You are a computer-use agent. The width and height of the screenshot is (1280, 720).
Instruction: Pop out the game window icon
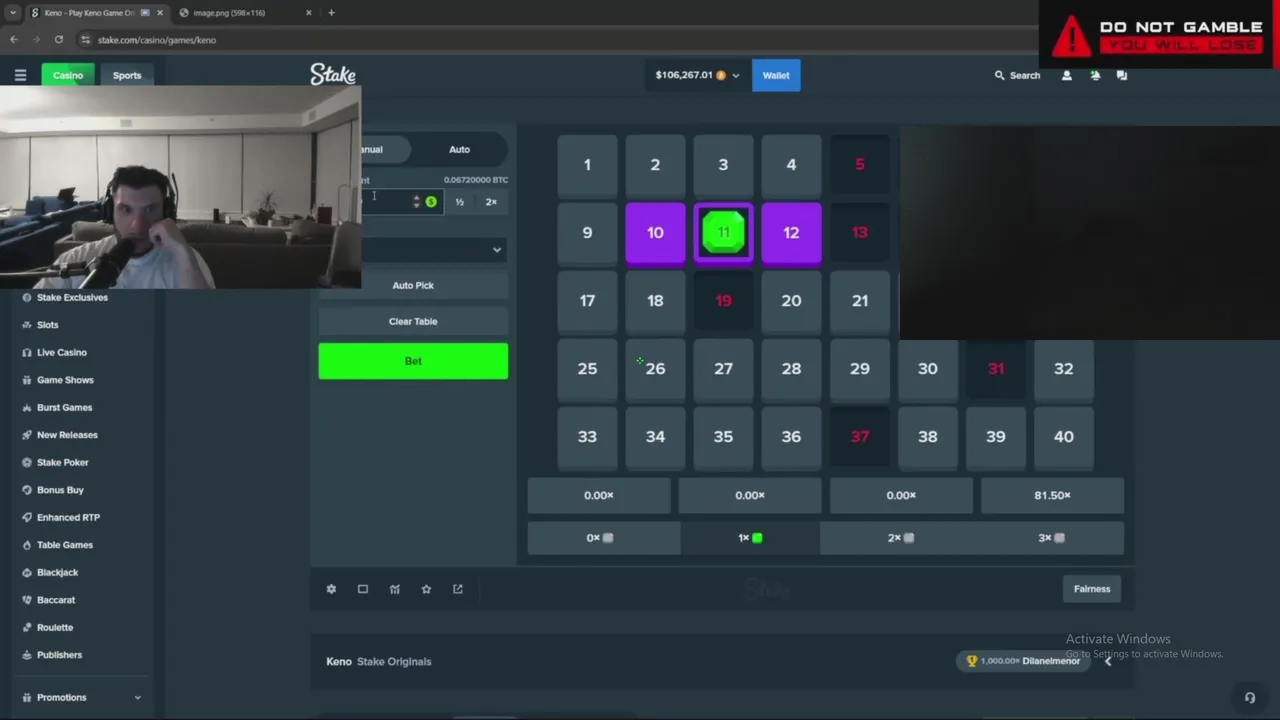(458, 589)
